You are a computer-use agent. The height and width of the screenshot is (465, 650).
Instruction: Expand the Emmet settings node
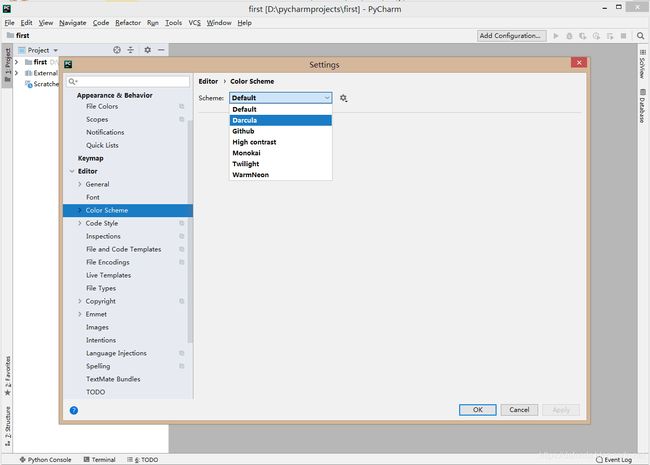click(x=80, y=314)
